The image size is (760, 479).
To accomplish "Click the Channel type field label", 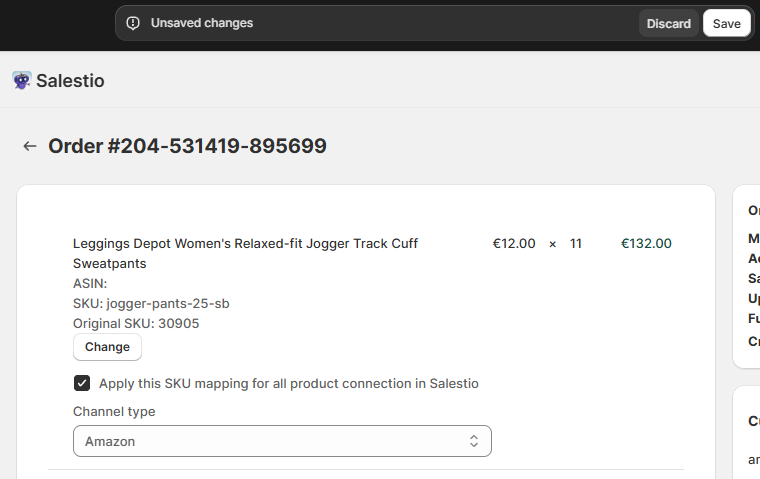I will 114,411.
